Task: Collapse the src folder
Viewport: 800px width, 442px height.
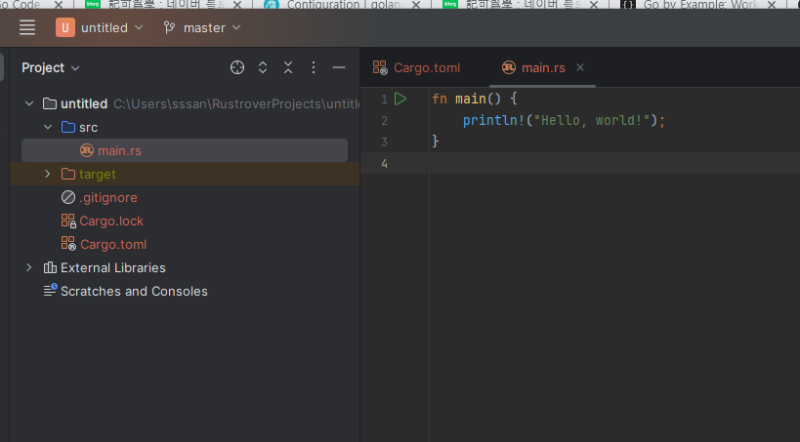Action: (47, 127)
